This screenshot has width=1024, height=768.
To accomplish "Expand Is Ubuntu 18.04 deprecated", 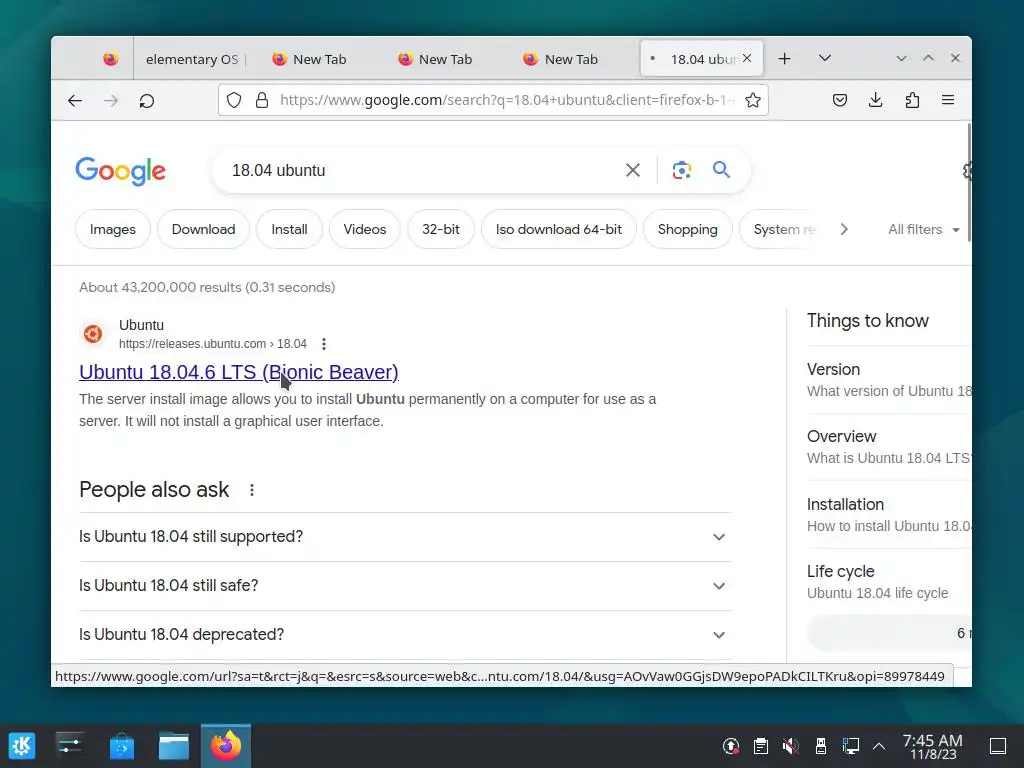I will (x=405, y=635).
